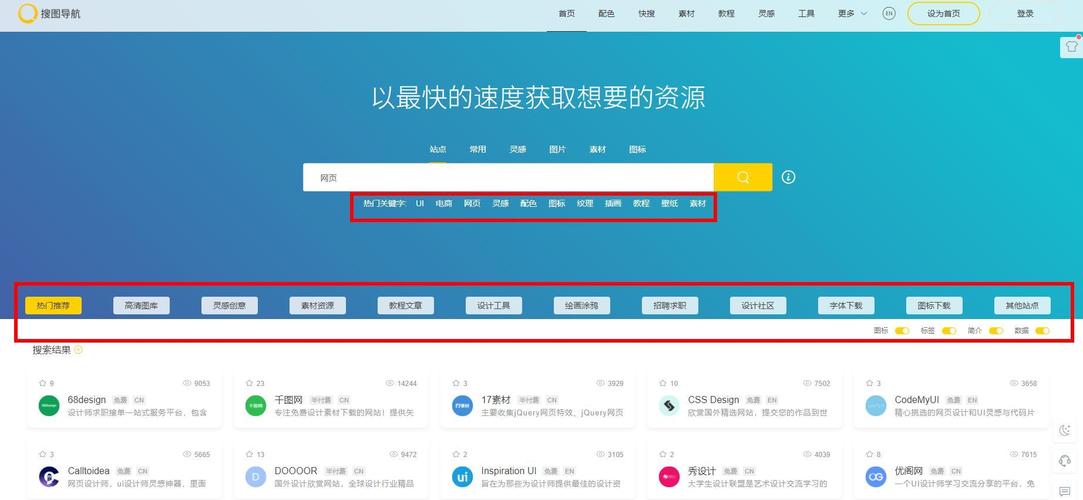Toggle the 标签 display switch
Screen dimensions: 1083x500
pos(949,331)
